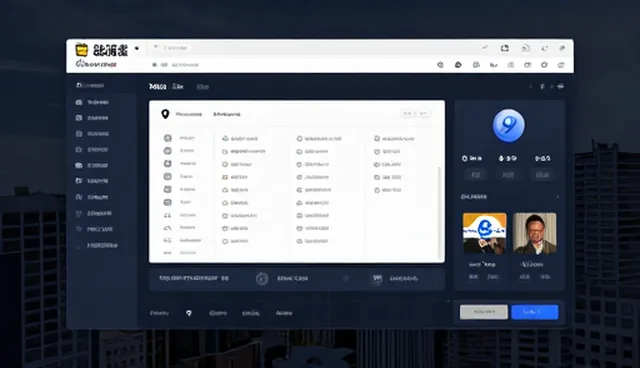Open the thumbnail with blue logo on orange
The image size is (640, 368).
click(484, 233)
